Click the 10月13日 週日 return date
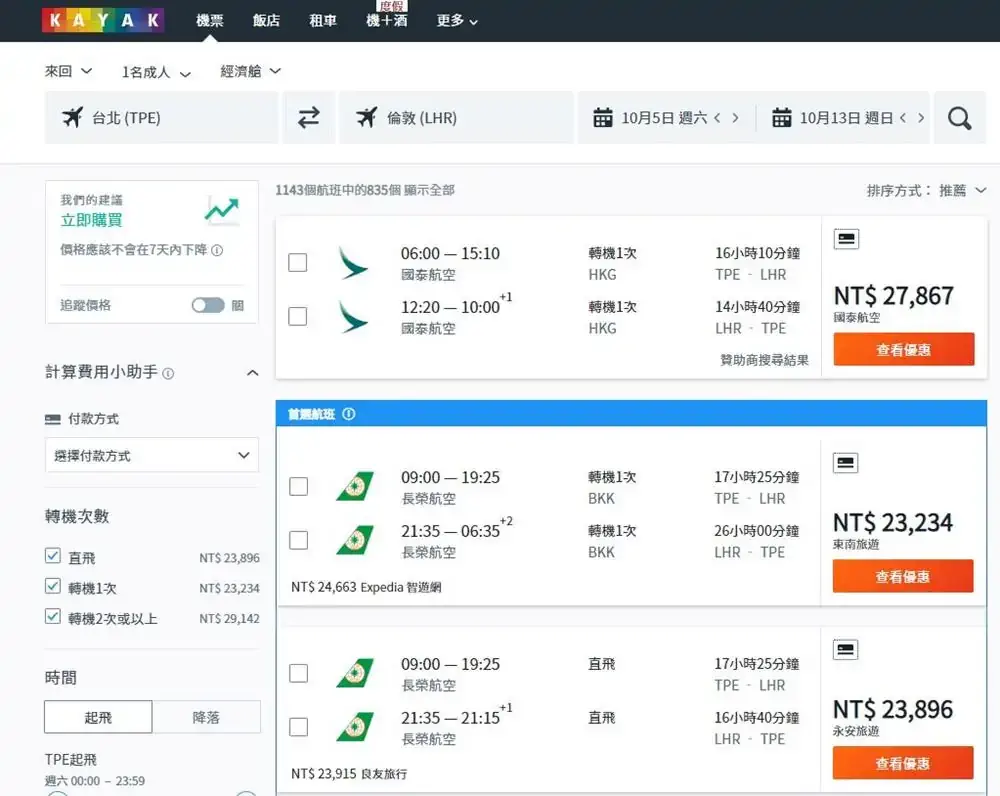Screen dimensions: 1000x796 [846, 118]
